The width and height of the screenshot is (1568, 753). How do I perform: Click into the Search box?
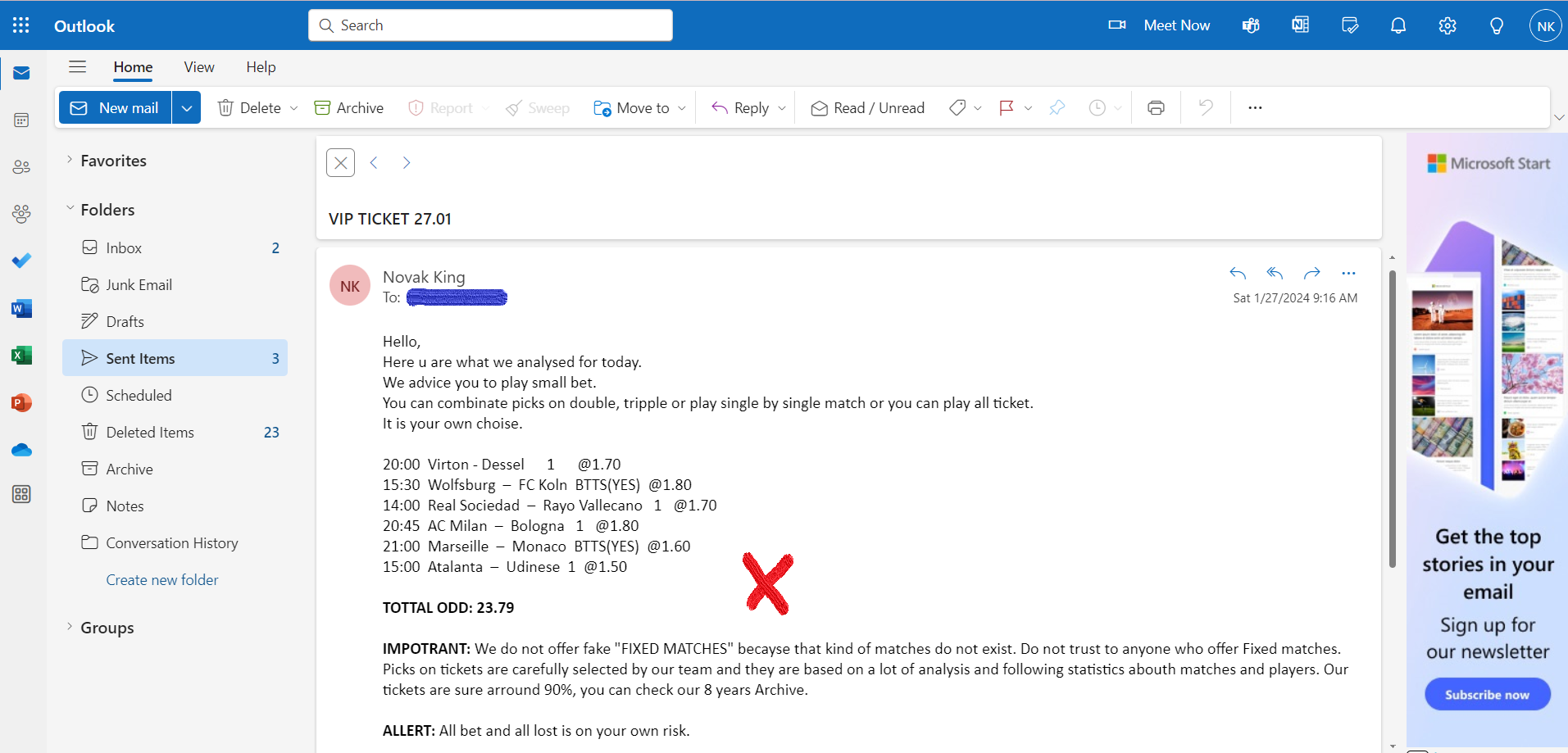[x=490, y=25]
